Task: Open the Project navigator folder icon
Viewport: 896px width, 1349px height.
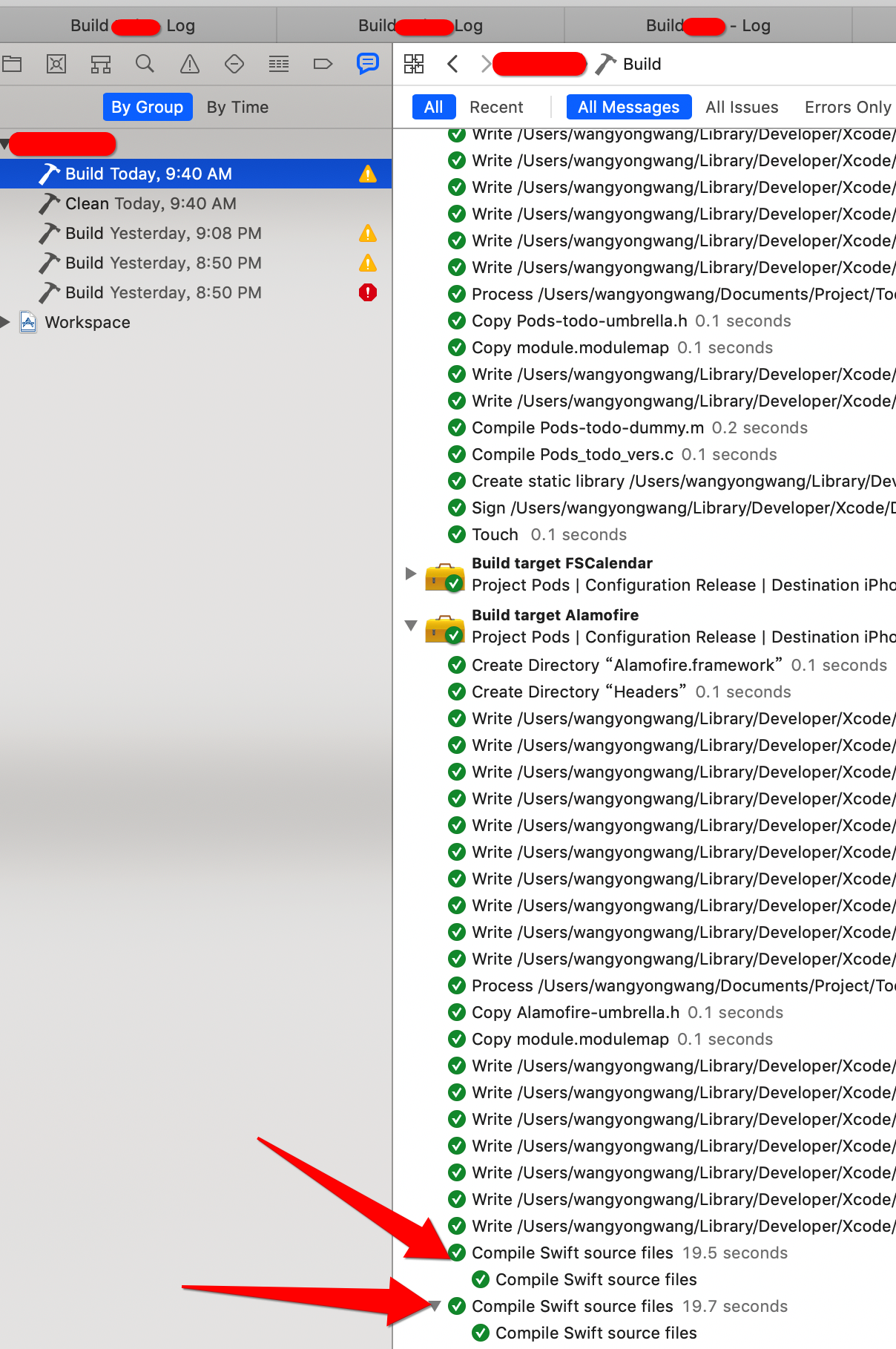Action: point(12,64)
